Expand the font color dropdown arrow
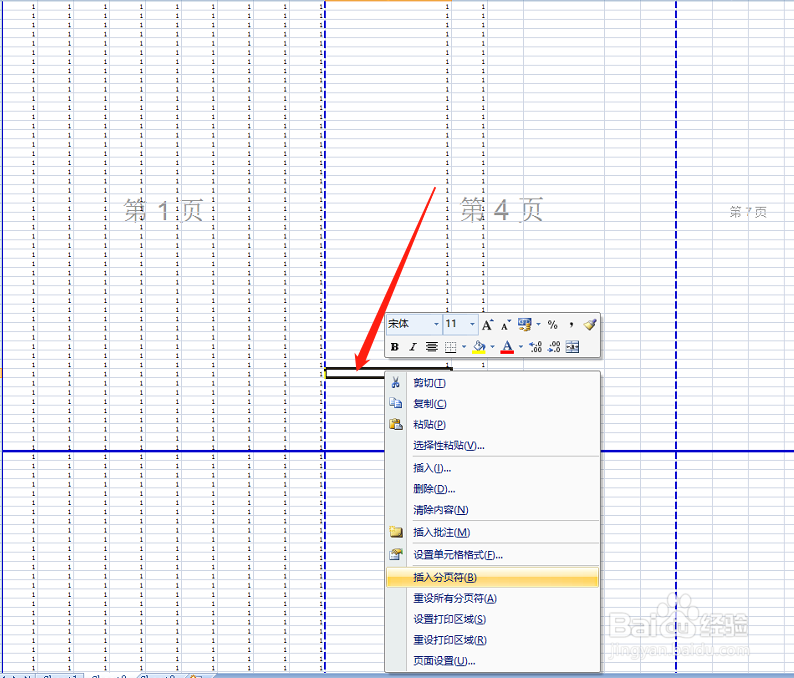794x678 pixels. [x=521, y=347]
